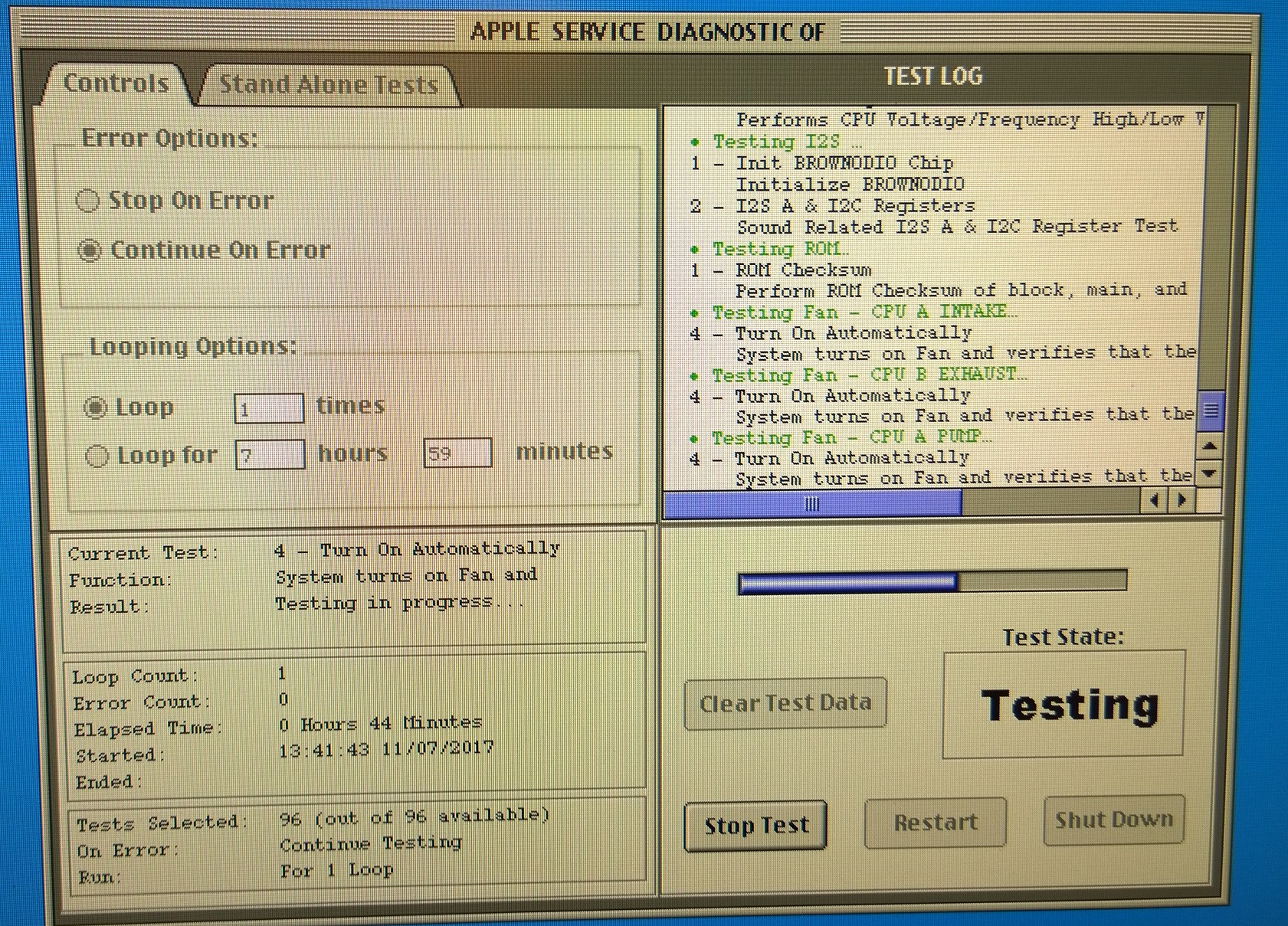
Task: Click the 'Testing Fan - CPU A PUMP' entry
Action: tap(841, 437)
